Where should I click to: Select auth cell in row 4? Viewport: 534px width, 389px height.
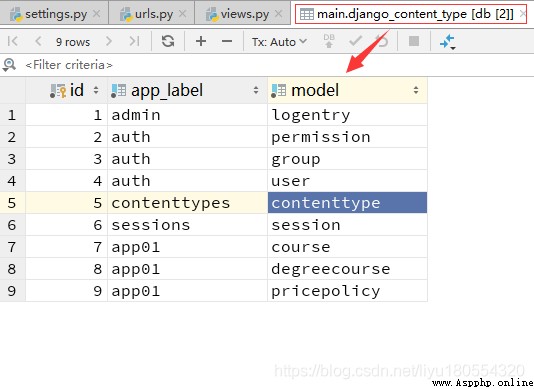click(x=188, y=181)
